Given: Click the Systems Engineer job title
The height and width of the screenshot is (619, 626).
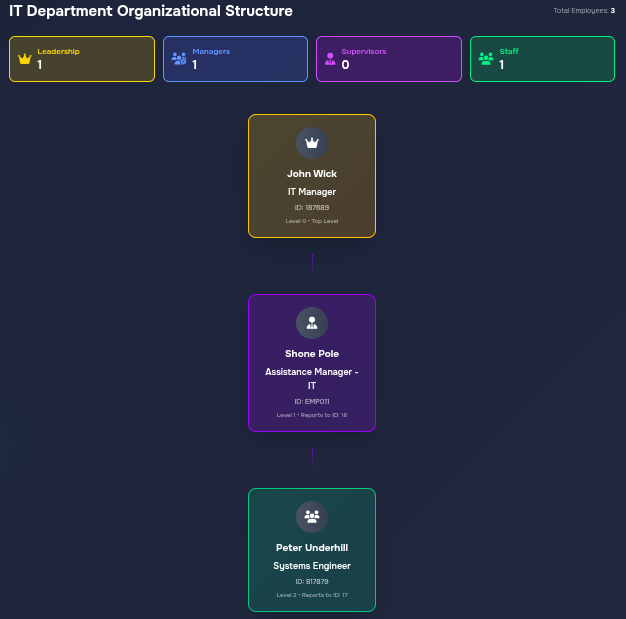Looking at the screenshot, I should click(x=312, y=566).
